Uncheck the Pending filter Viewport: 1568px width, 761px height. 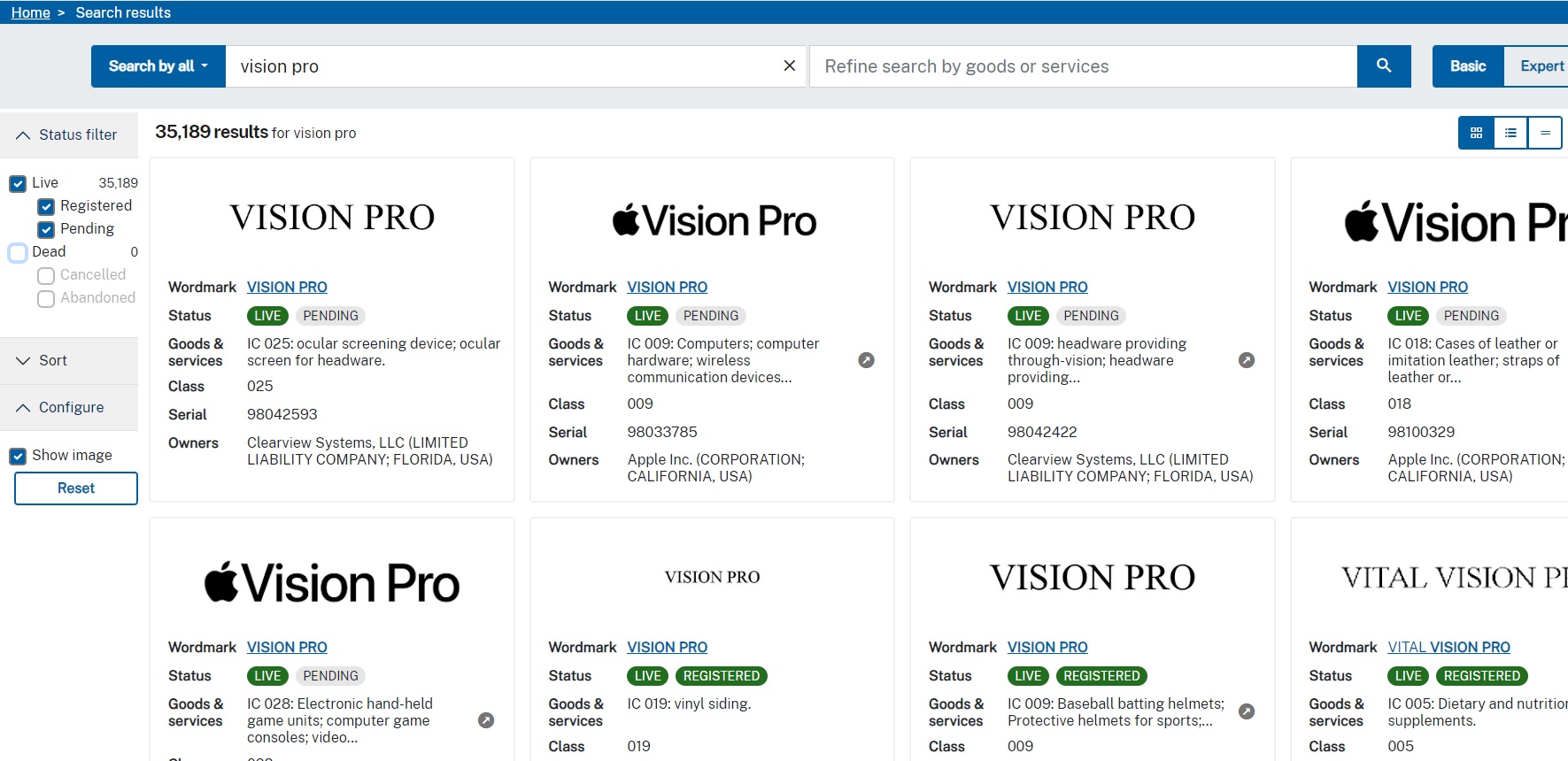pos(46,229)
